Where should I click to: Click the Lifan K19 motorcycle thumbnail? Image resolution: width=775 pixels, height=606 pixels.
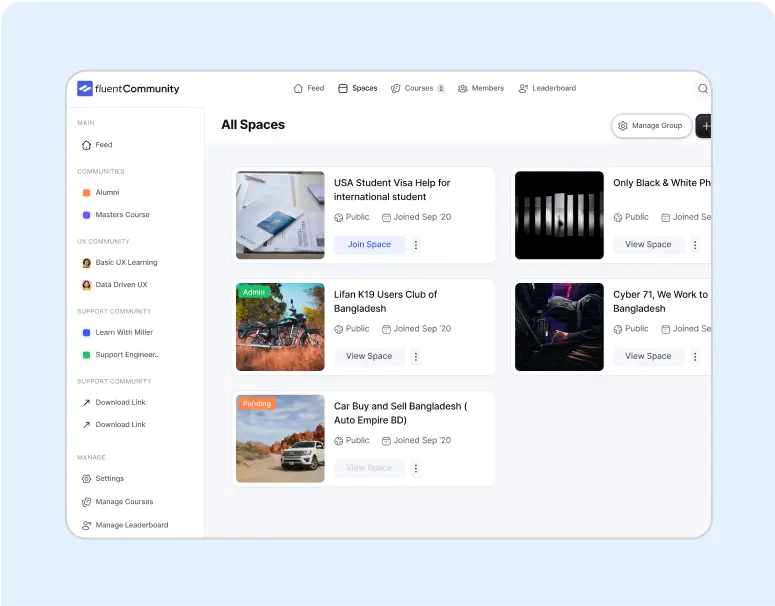coord(280,327)
